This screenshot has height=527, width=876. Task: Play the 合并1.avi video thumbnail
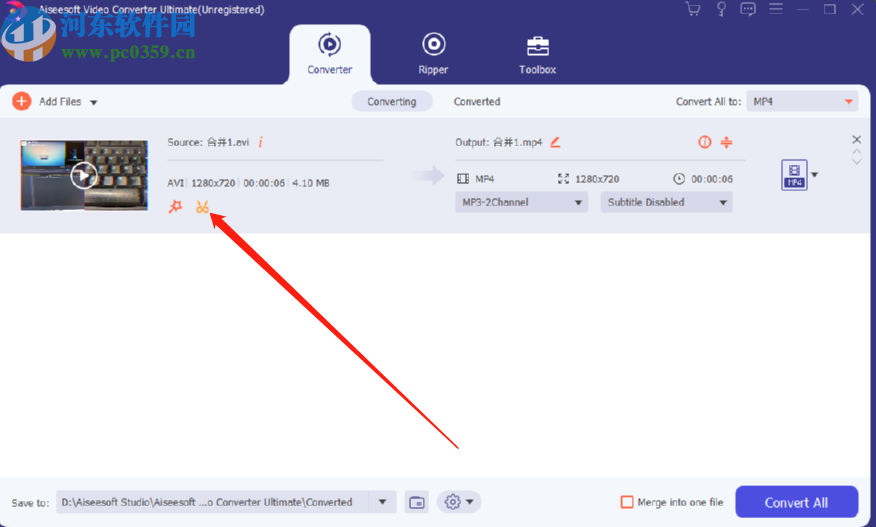[x=84, y=175]
